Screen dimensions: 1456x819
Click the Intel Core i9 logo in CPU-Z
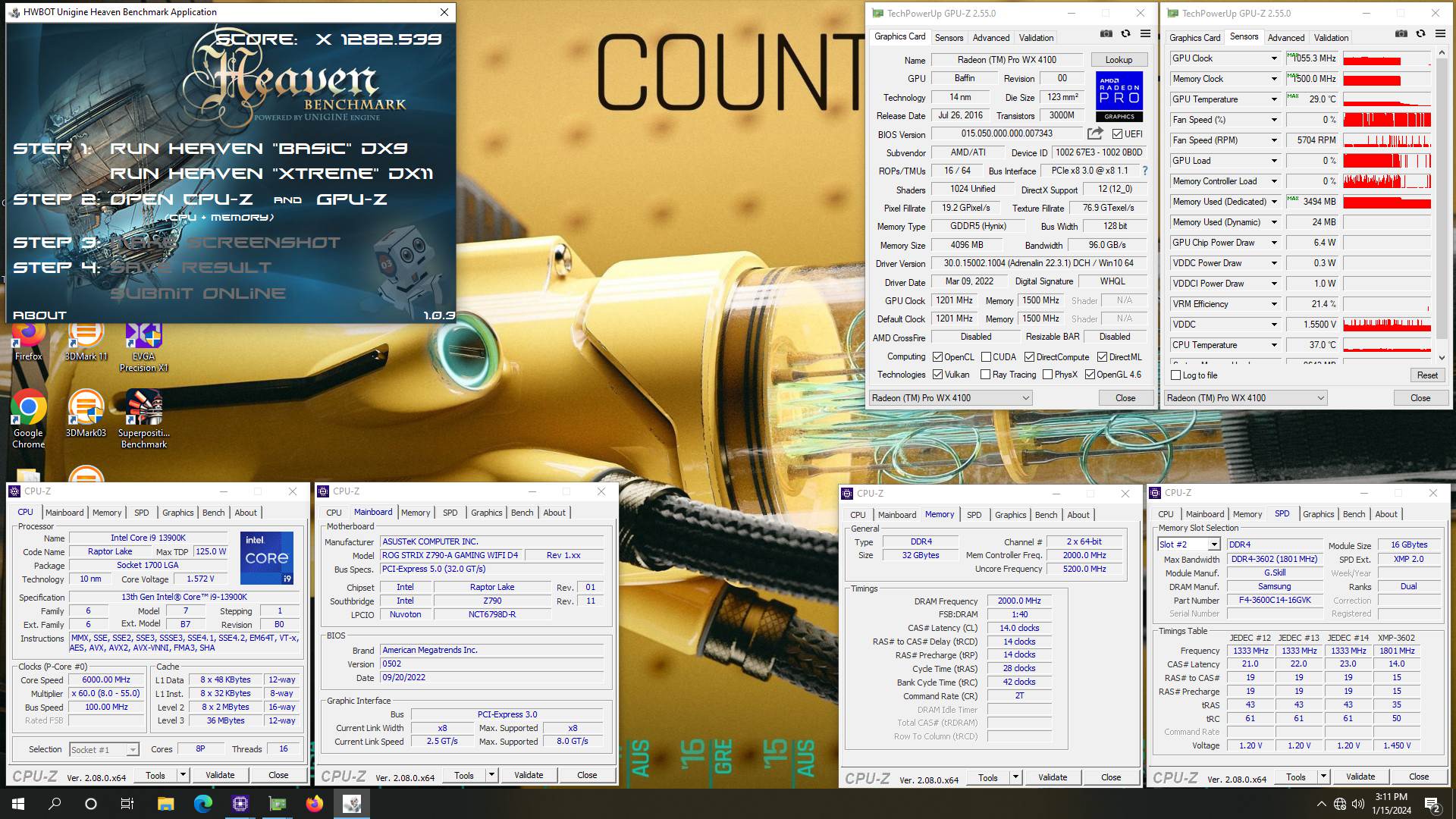(267, 558)
